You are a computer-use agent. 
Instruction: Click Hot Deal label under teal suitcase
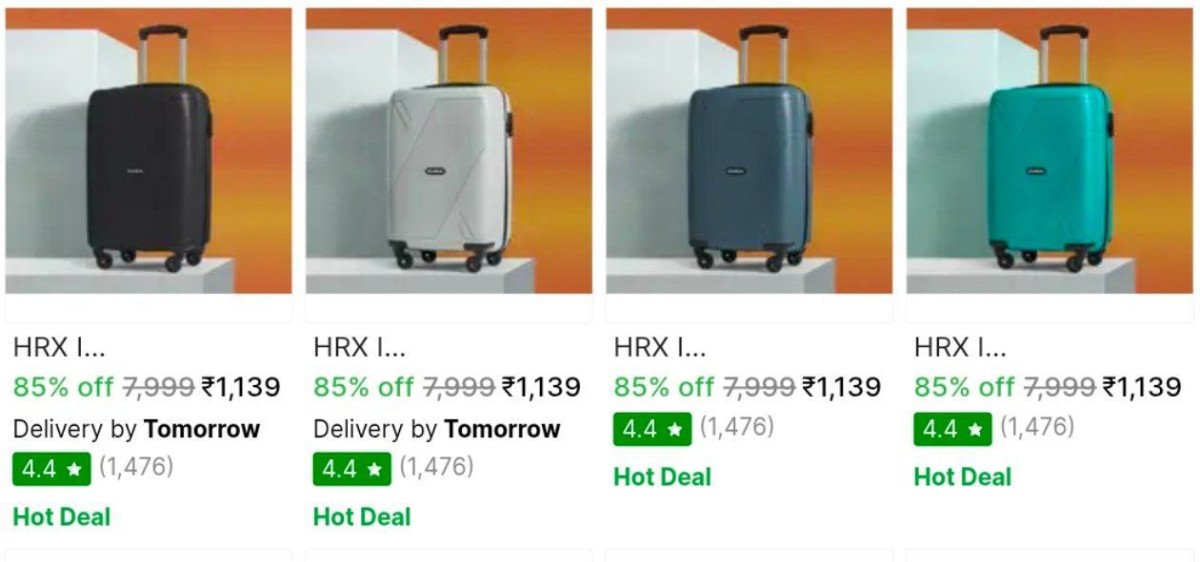tap(962, 477)
